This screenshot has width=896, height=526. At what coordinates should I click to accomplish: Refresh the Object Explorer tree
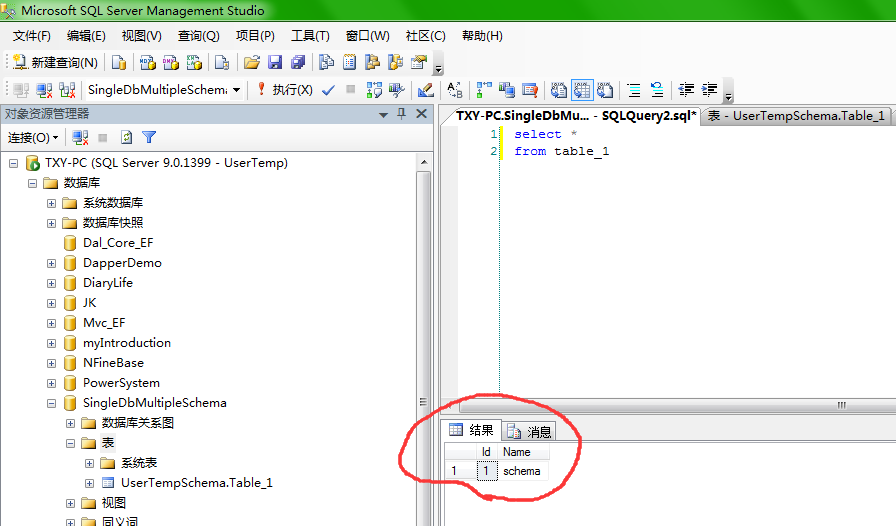(x=126, y=137)
